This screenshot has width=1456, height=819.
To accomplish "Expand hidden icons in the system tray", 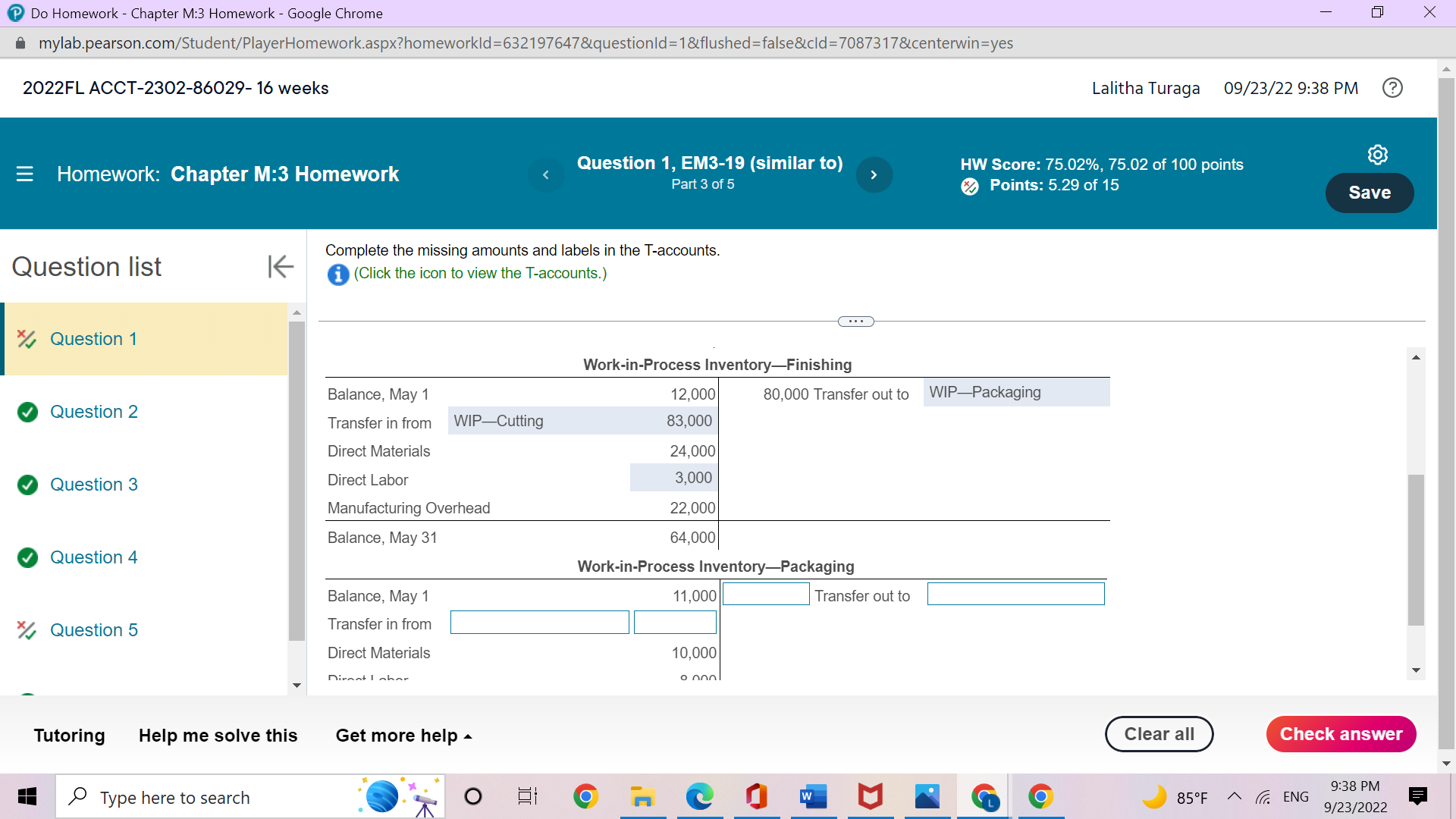I will pos(1234,796).
